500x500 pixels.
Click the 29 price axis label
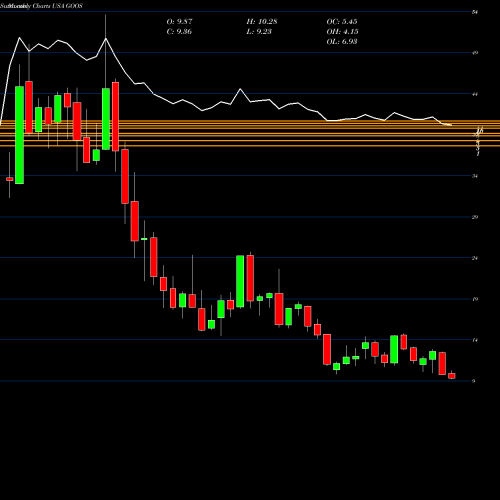coord(475,217)
